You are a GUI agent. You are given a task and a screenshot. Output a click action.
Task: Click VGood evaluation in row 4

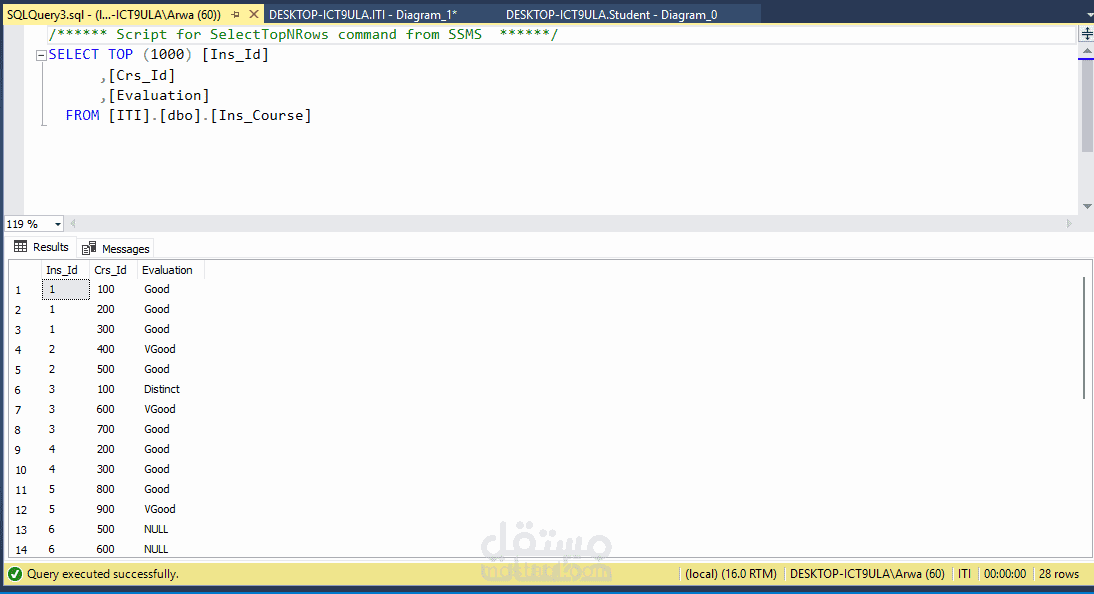[x=160, y=349]
